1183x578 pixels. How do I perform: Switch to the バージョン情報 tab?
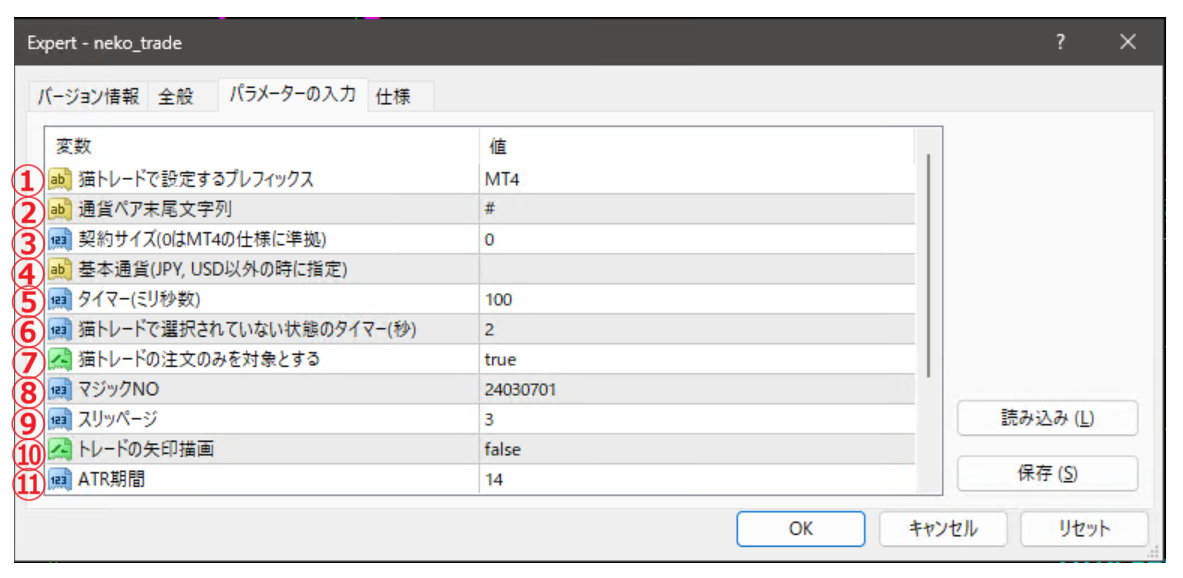pos(88,97)
